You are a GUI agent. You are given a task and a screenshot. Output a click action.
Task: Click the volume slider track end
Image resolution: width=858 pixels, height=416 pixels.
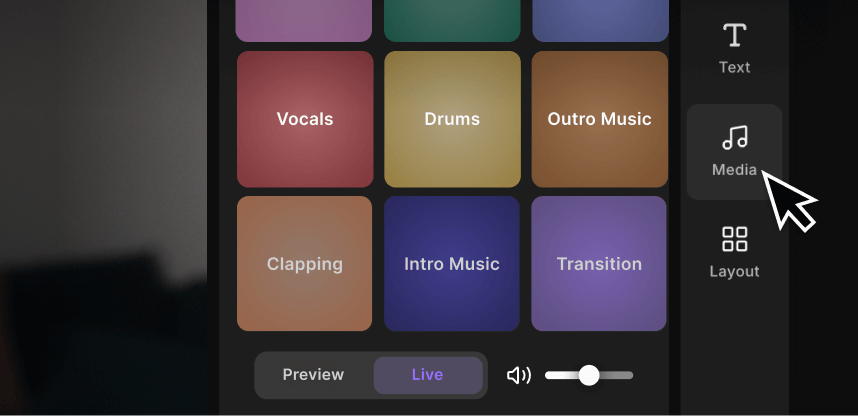coord(629,375)
